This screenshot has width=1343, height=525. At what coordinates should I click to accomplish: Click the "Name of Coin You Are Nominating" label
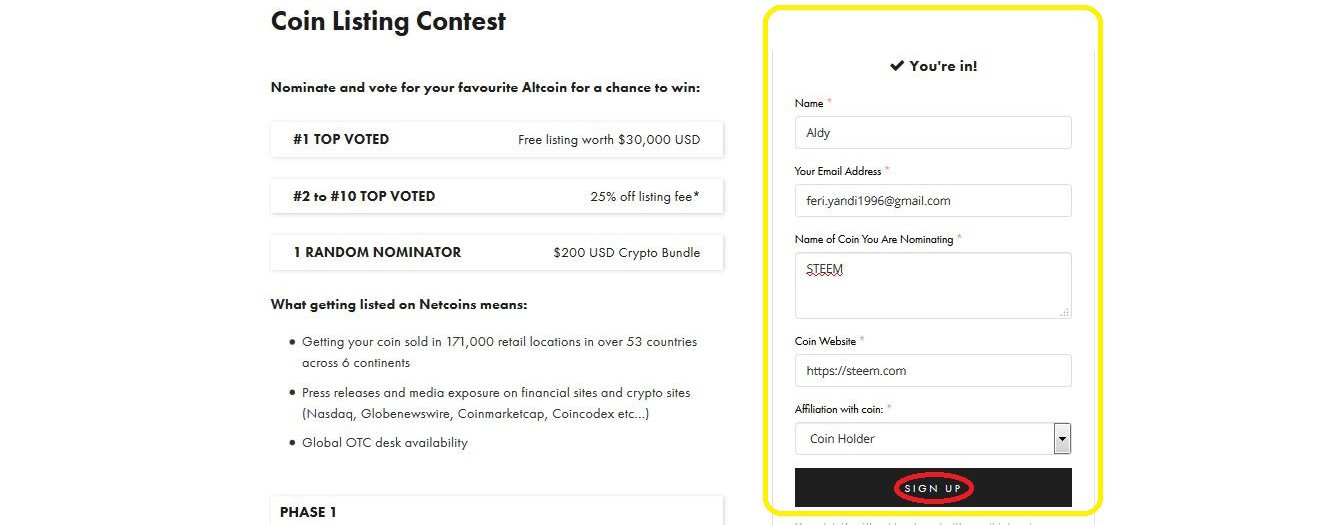[x=874, y=240]
